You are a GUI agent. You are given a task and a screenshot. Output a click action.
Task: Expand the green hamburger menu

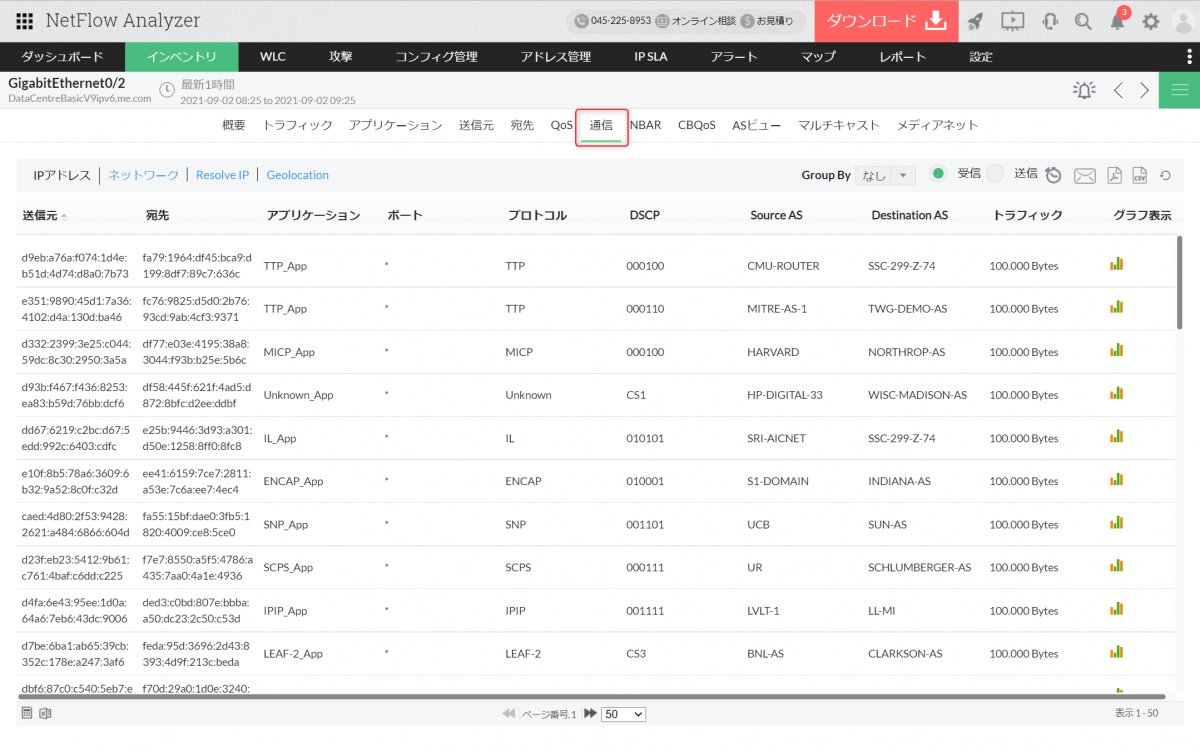pos(1179,90)
